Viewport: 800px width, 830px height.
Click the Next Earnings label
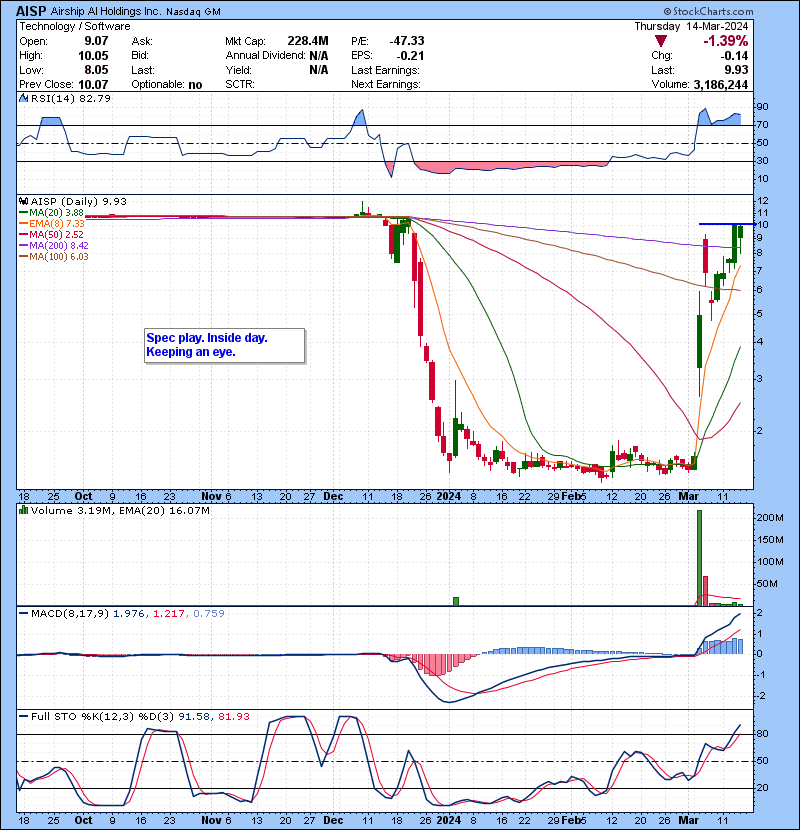(x=385, y=85)
